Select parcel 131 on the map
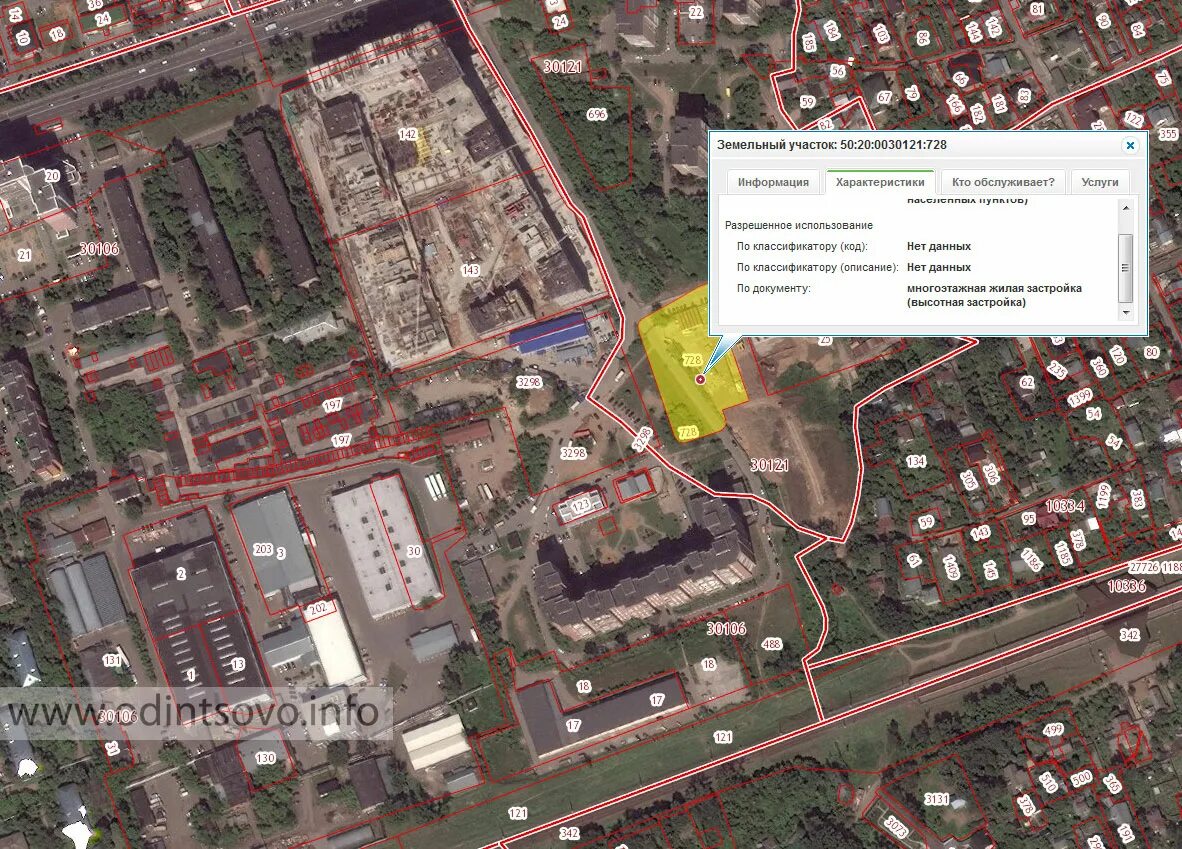 point(112,661)
